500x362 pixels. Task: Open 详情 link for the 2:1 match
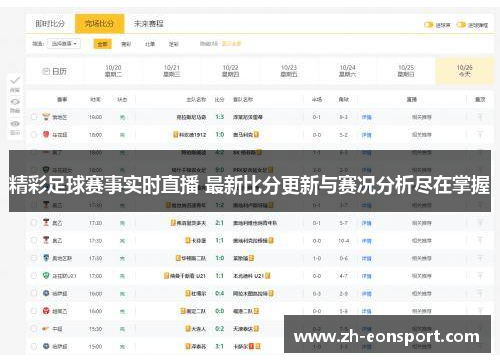366,223
